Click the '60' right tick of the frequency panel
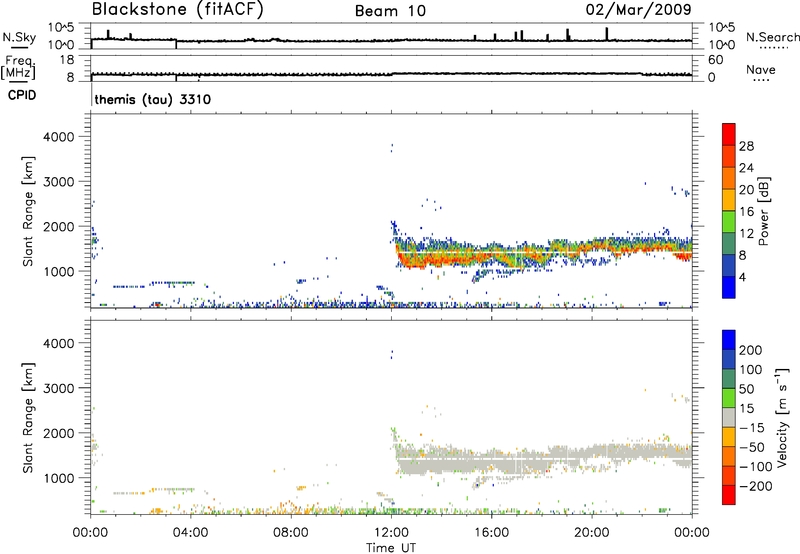This screenshot has width=800, height=554. pyautogui.click(x=715, y=60)
